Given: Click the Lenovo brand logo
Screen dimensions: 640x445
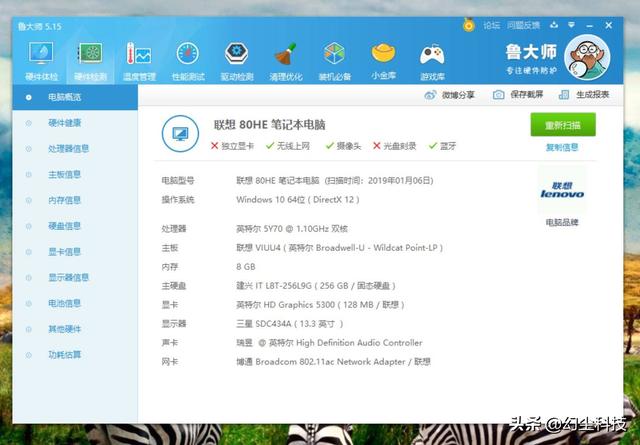Looking at the screenshot, I should [562, 191].
